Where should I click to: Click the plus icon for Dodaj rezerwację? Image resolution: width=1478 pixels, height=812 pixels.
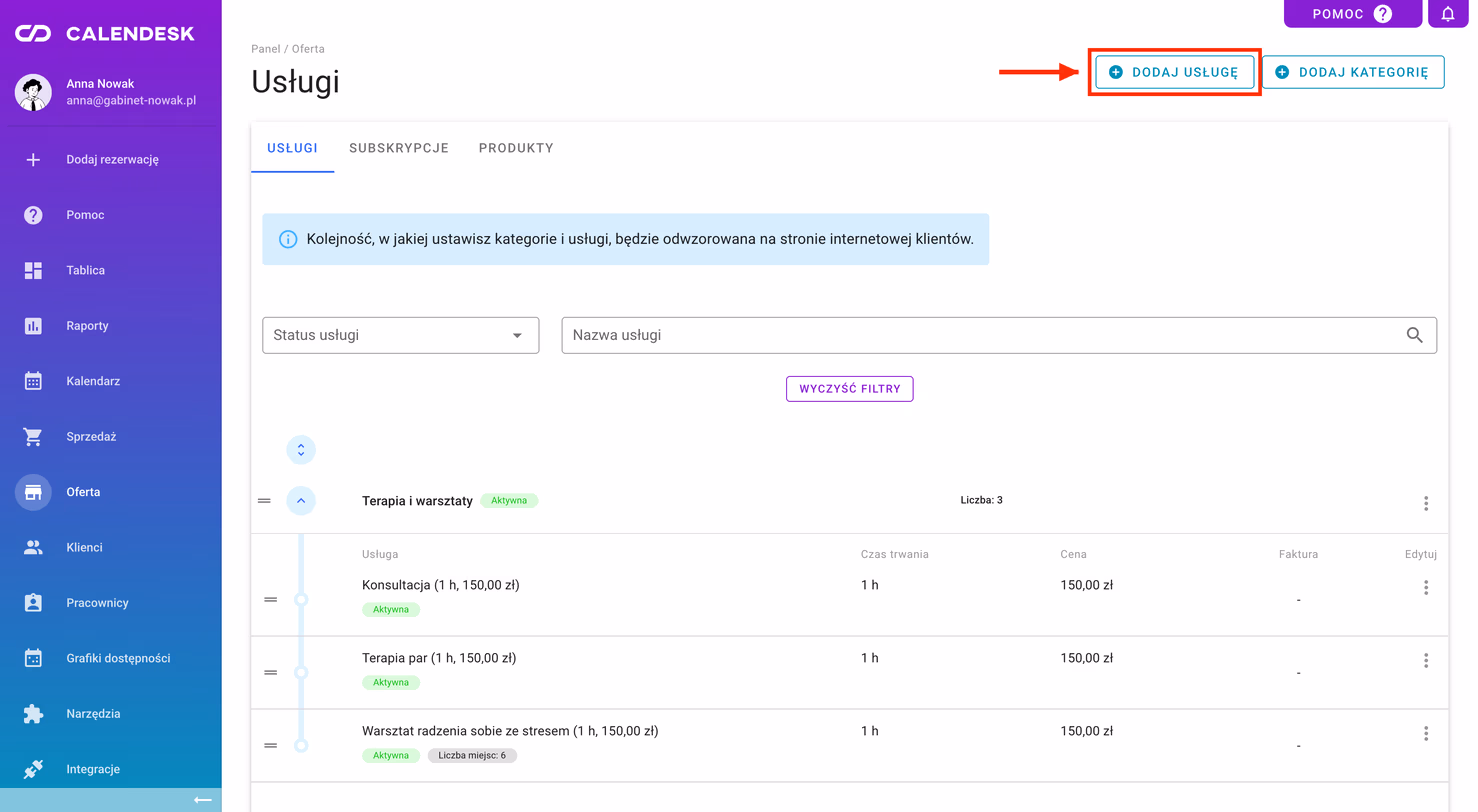point(33,159)
